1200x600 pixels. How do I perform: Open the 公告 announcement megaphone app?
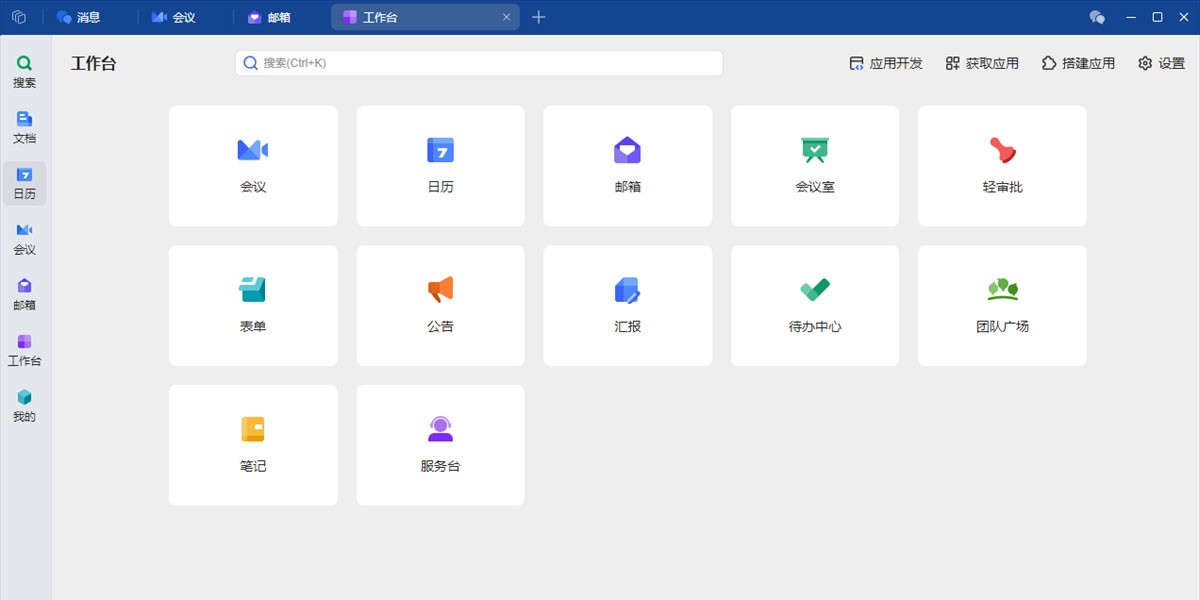point(440,305)
